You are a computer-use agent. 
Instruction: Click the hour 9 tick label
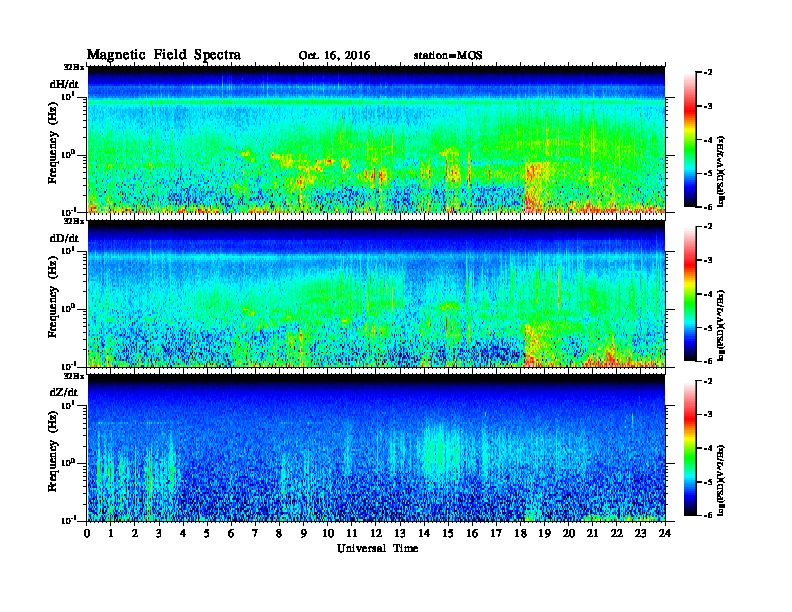pyautogui.click(x=304, y=533)
